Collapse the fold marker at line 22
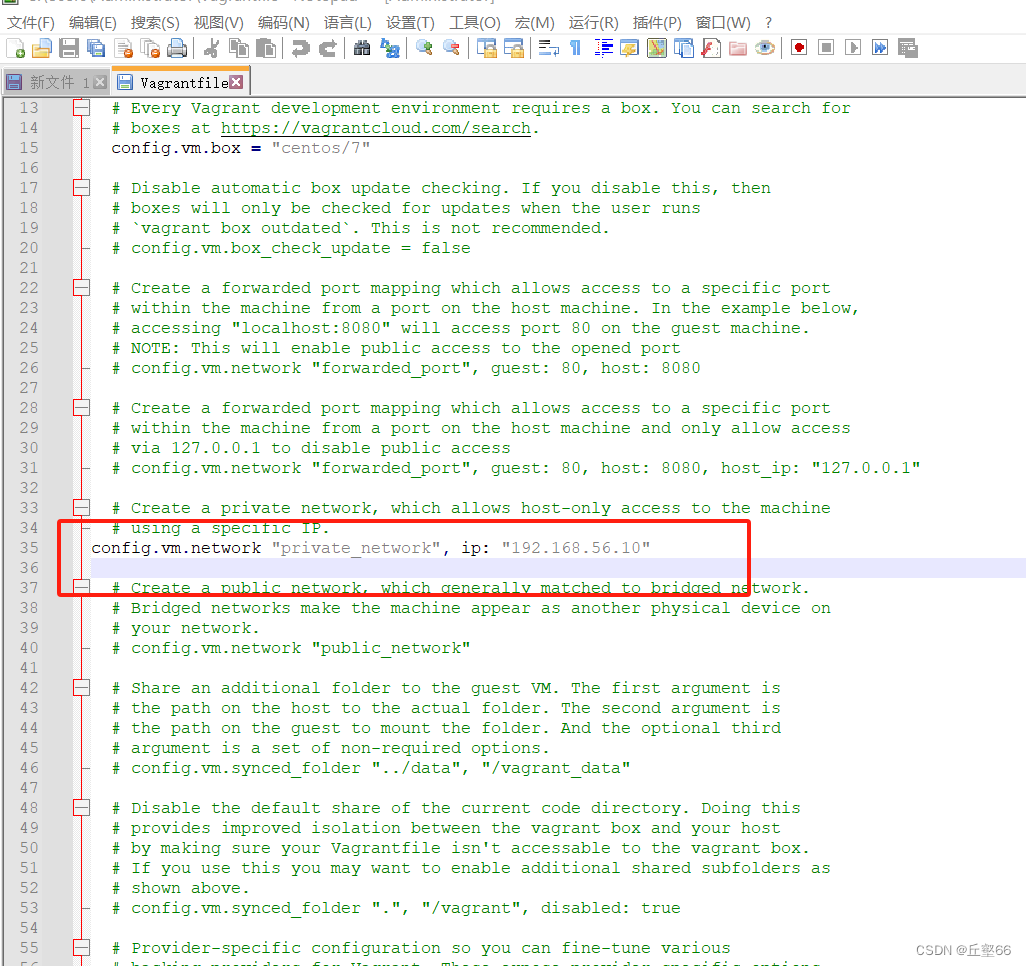1026x966 pixels. (x=81, y=287)
